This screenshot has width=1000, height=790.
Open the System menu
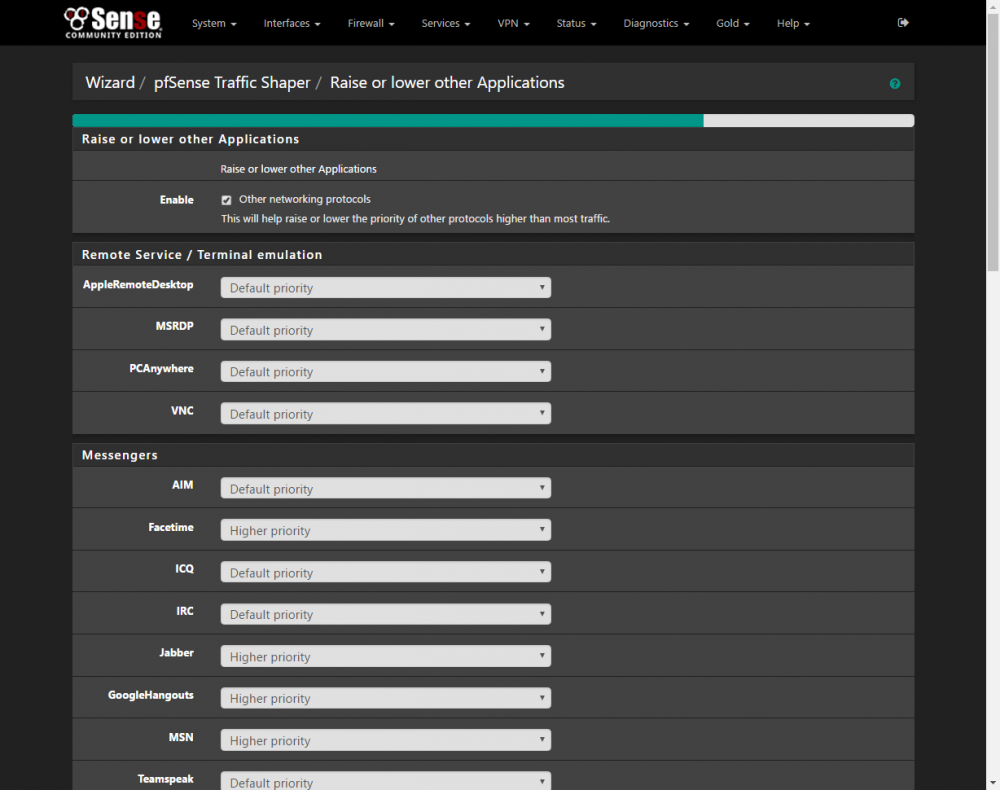[x=214, y=24]
